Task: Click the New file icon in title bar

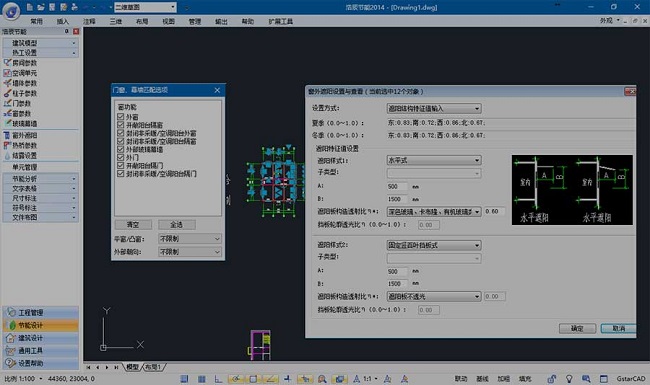Action: [x=29, y=7]
